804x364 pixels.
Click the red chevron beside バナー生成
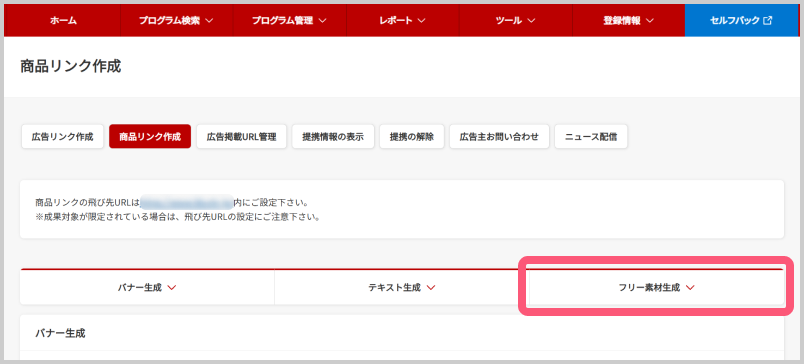[x=172, y=288]
